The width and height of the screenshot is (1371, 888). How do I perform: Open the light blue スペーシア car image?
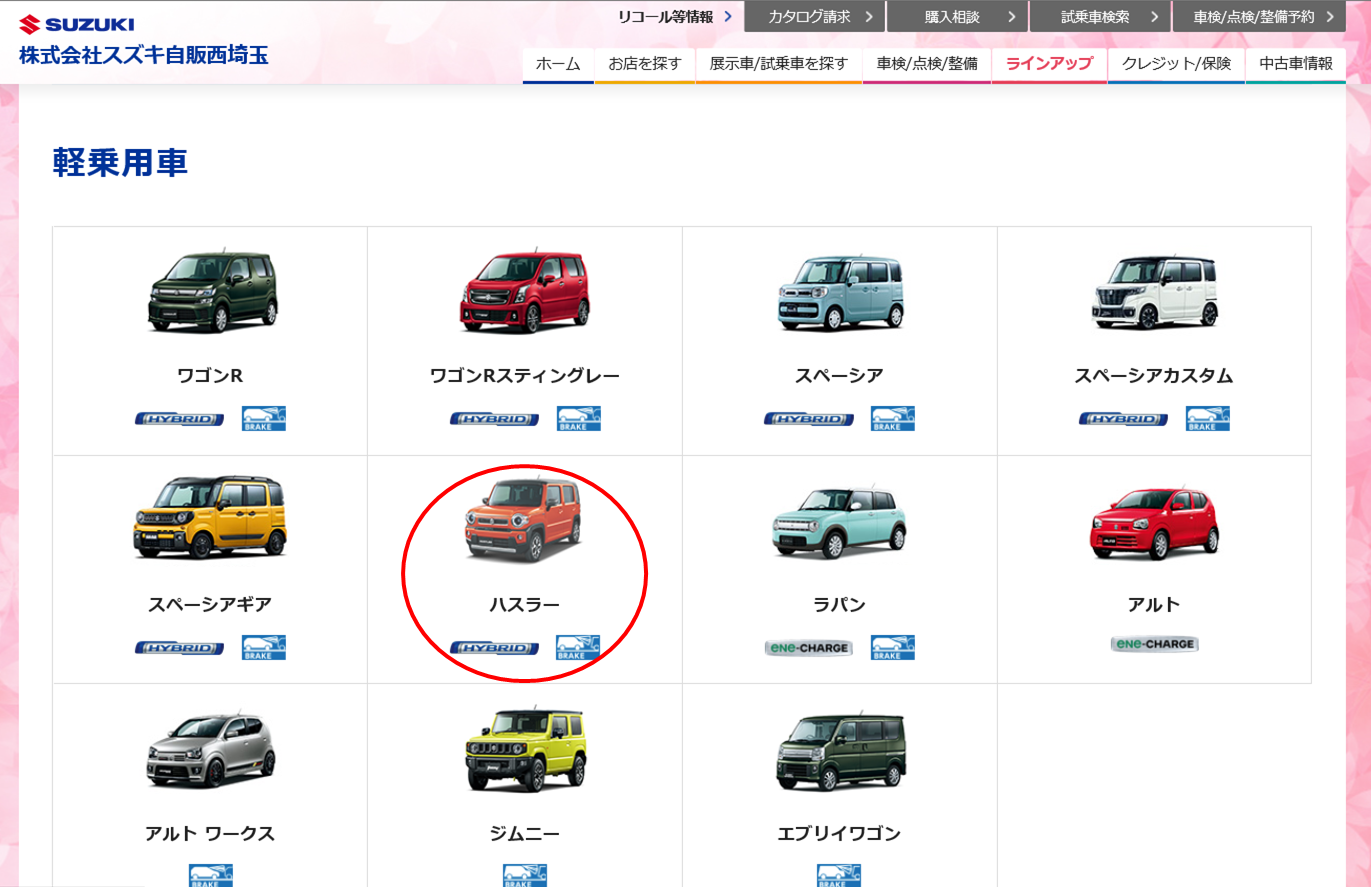[840, 291]
